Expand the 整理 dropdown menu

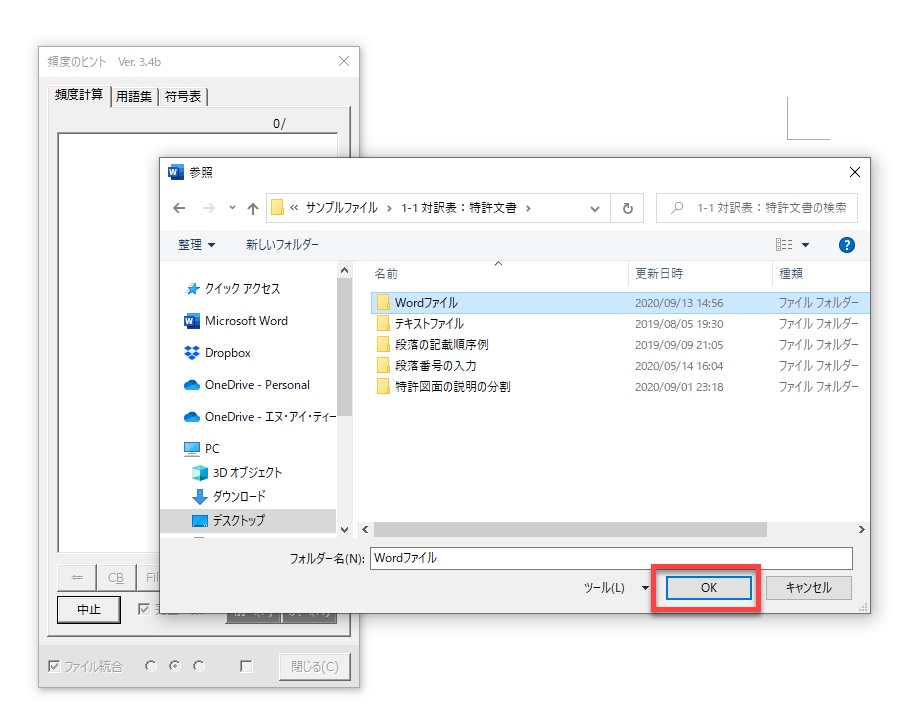tap(197, 245)
